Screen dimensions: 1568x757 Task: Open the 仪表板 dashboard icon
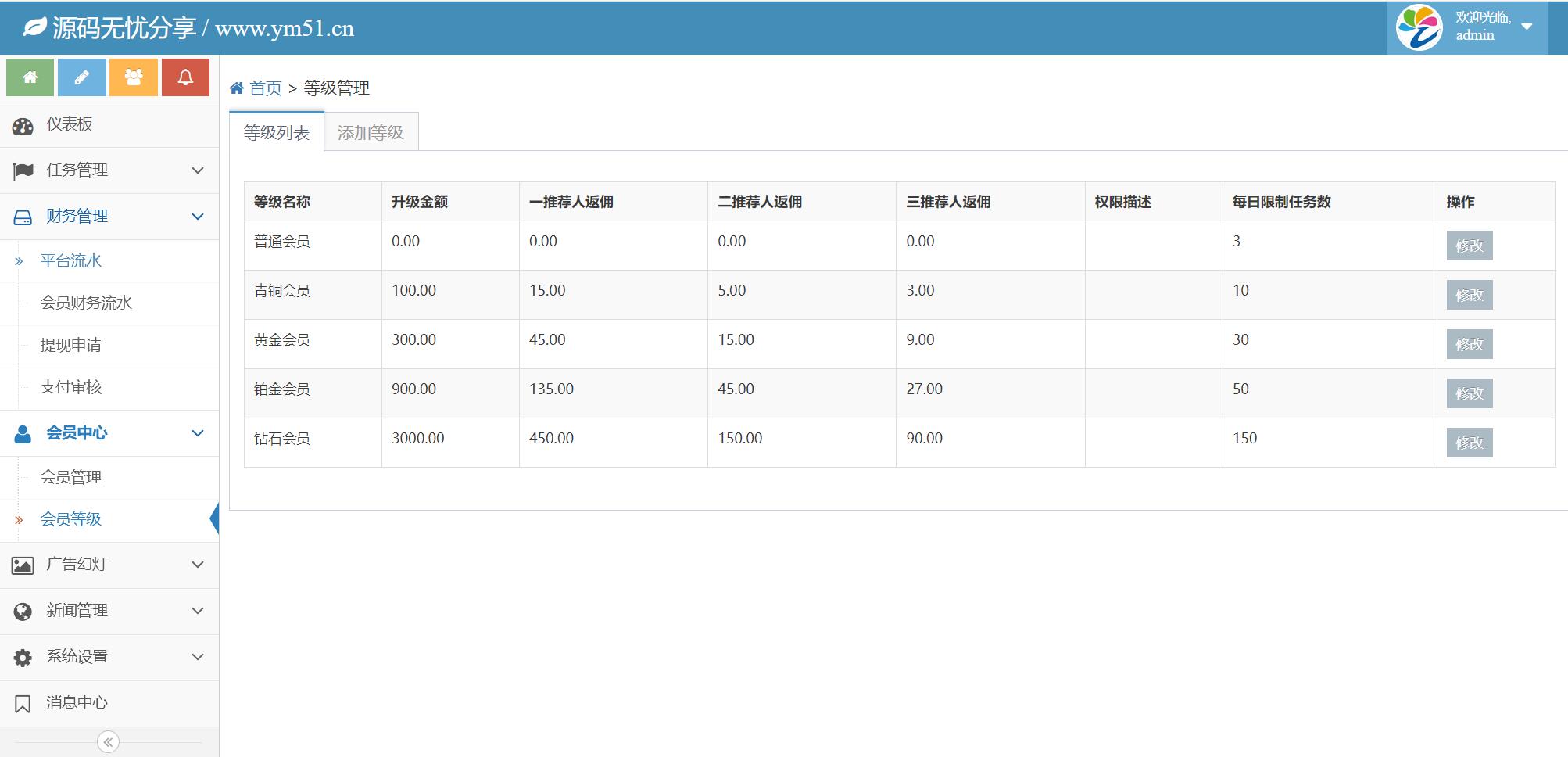pyautogui.click(x=23, y=125)
